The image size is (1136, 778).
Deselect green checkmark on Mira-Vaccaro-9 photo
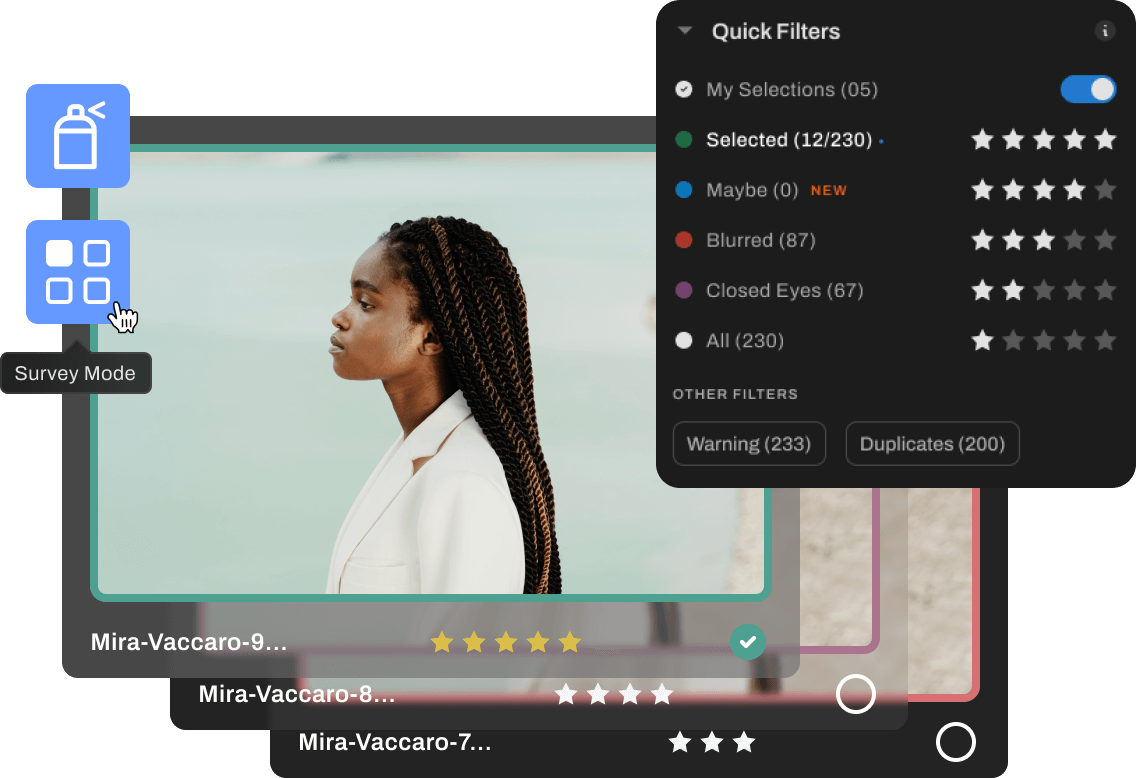coord(748,642)
